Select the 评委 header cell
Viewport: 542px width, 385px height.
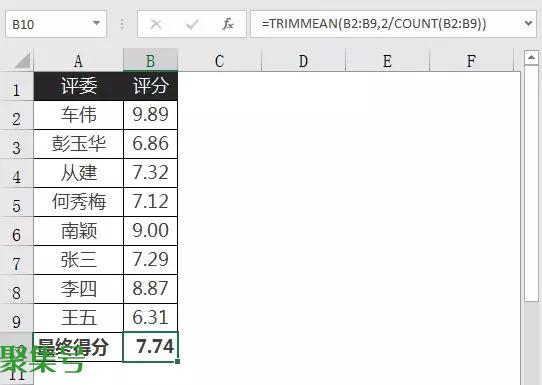coord(78,86)
